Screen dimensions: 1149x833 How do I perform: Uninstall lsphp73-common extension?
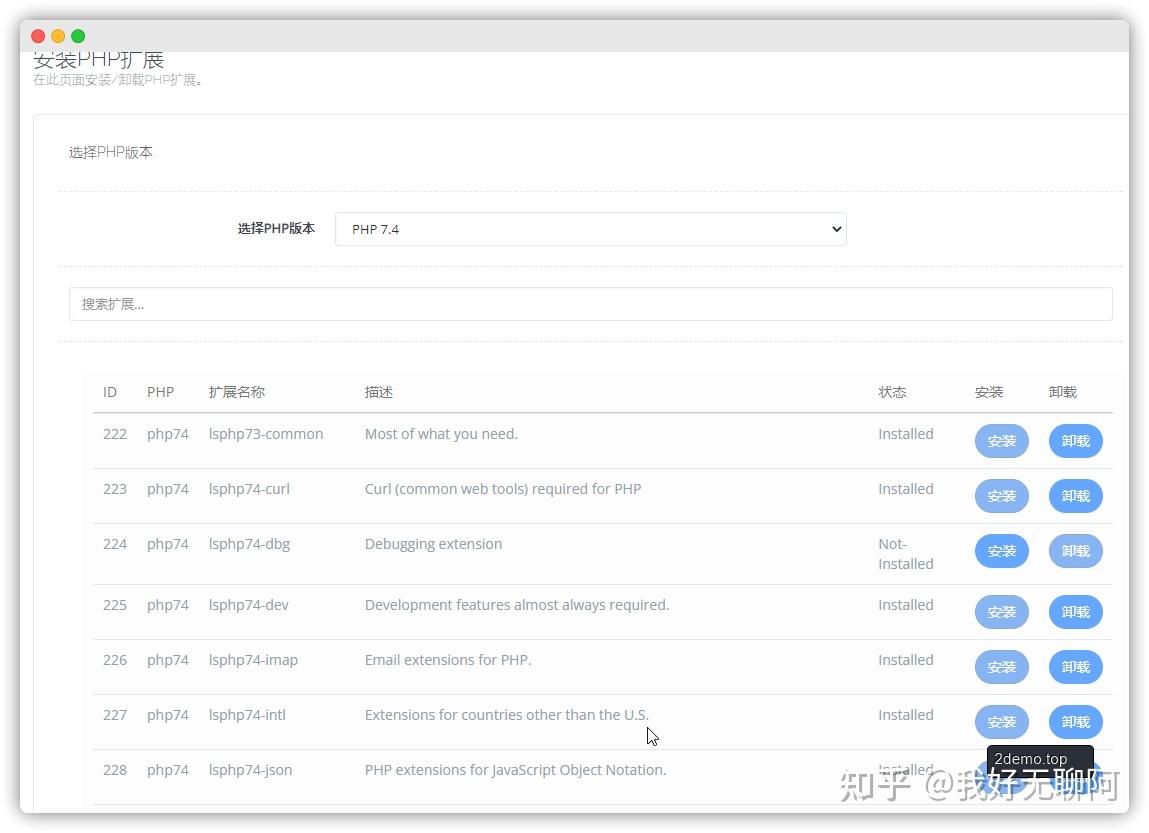pyautogui.click(x=1076, y=441)
